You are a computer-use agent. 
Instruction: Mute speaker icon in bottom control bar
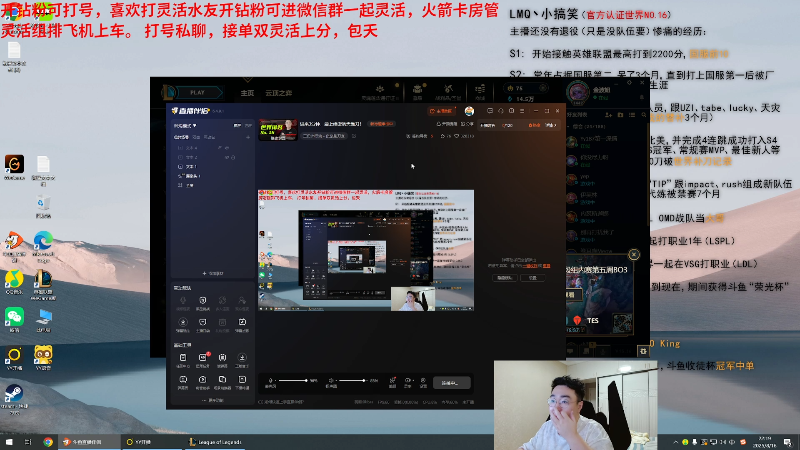[331, 381]
